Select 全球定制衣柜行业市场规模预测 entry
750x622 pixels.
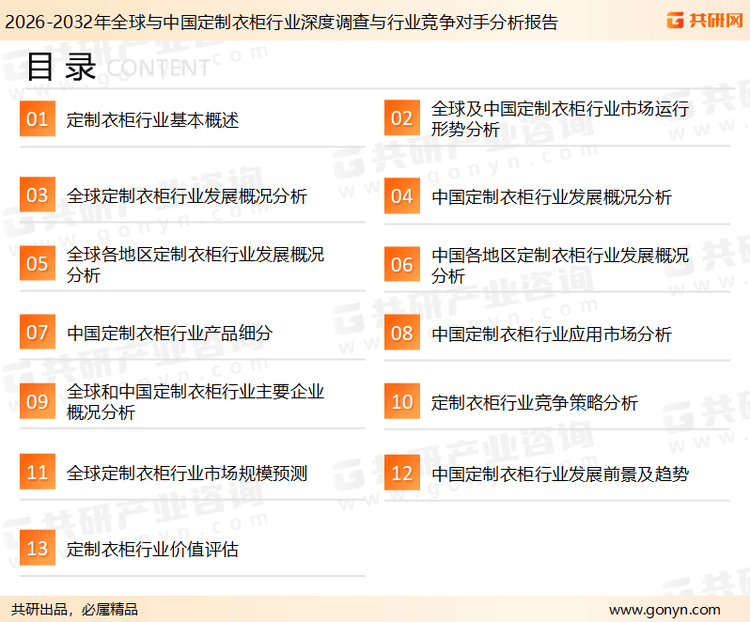coord(186,473)
